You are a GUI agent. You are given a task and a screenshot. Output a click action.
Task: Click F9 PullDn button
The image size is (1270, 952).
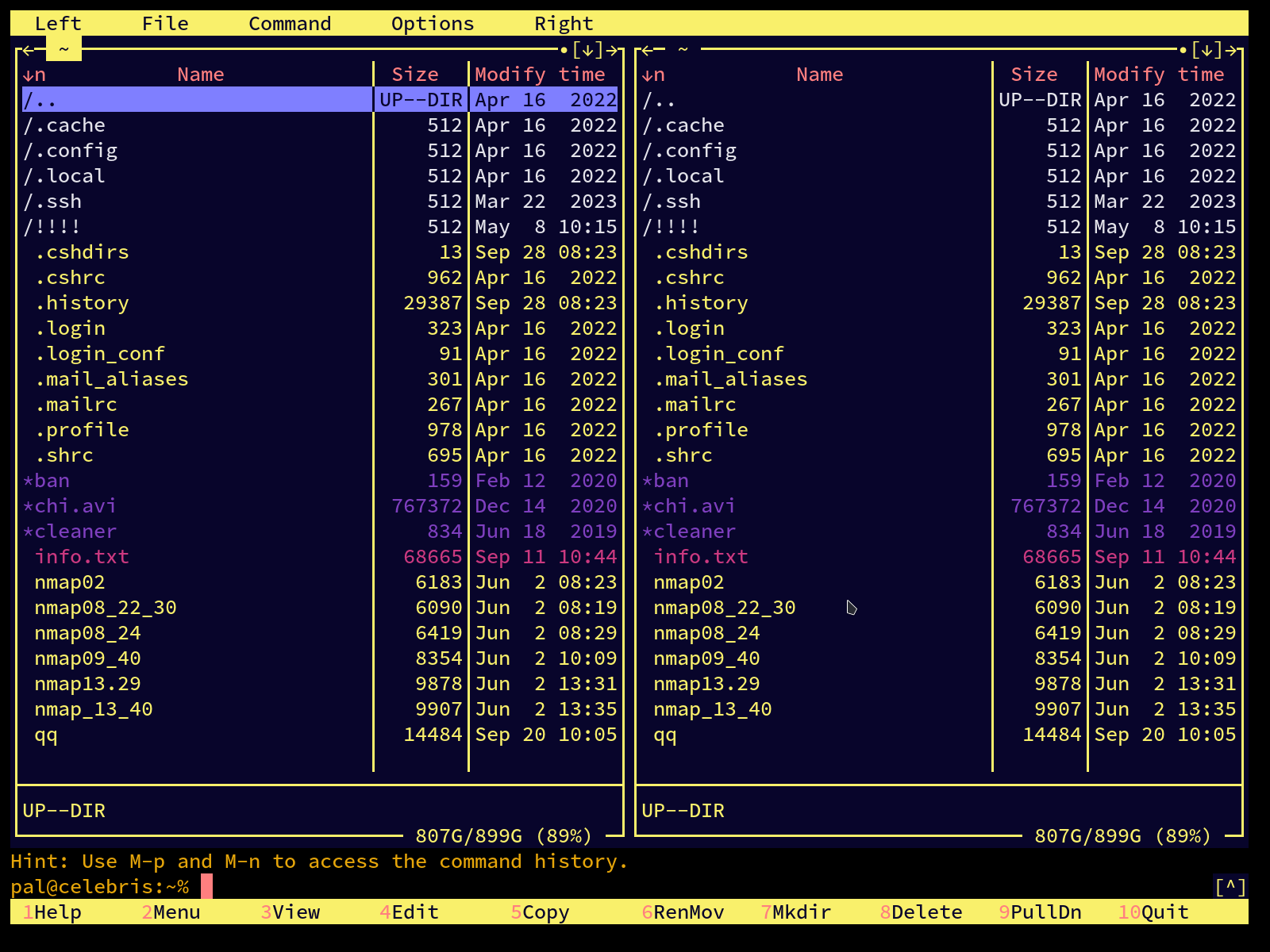click(1041, 912)
